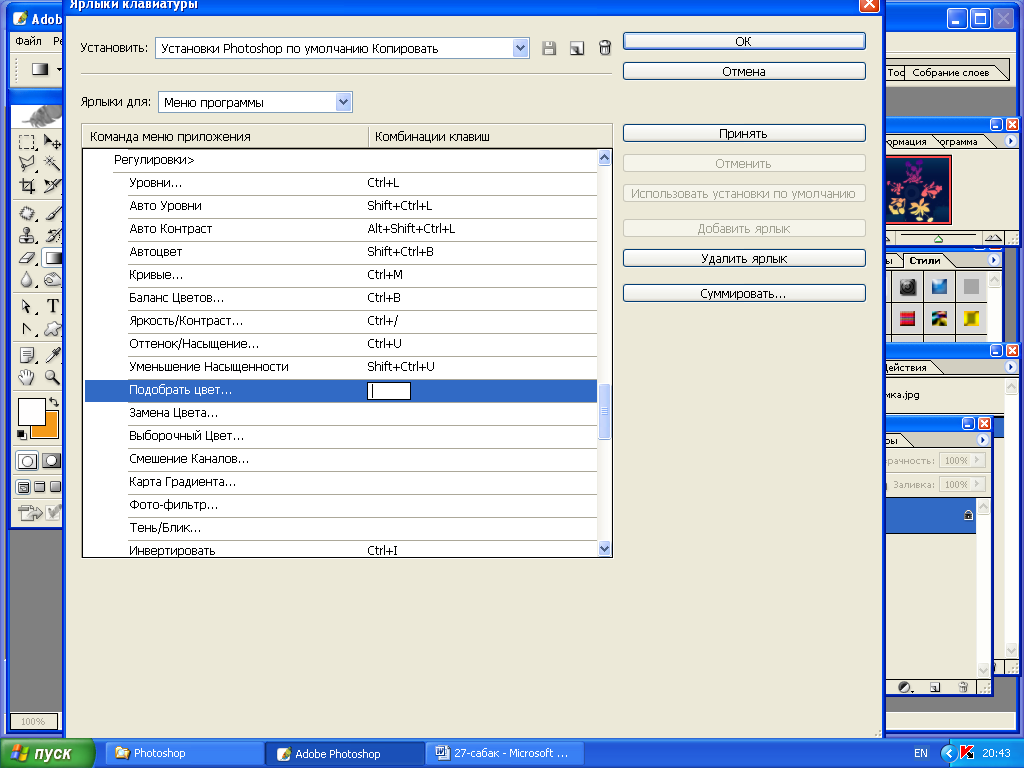
Task: Switch to 27-сабак Microsoft Word taskbar item
Action: (x=504, y=753)
